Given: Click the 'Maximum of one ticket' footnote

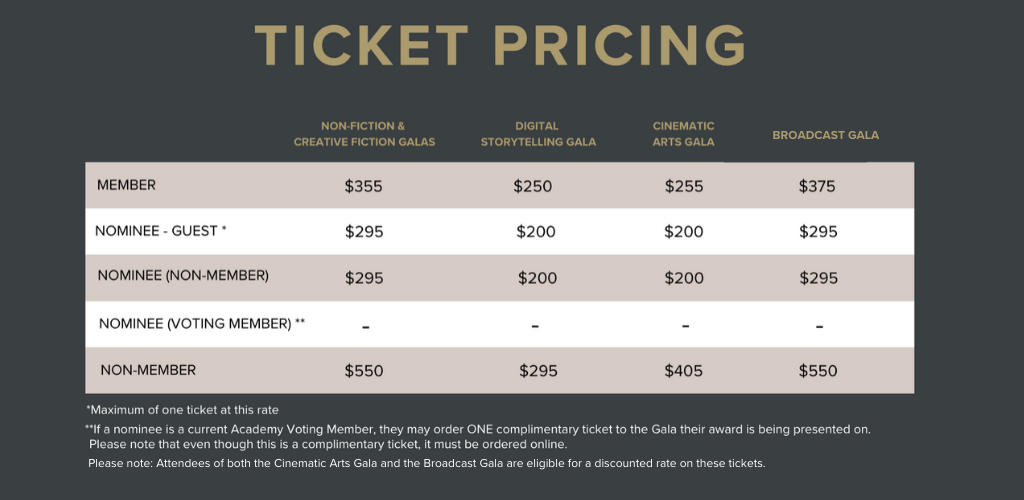Looking at the screenshot, I should [x=182, y=411].
